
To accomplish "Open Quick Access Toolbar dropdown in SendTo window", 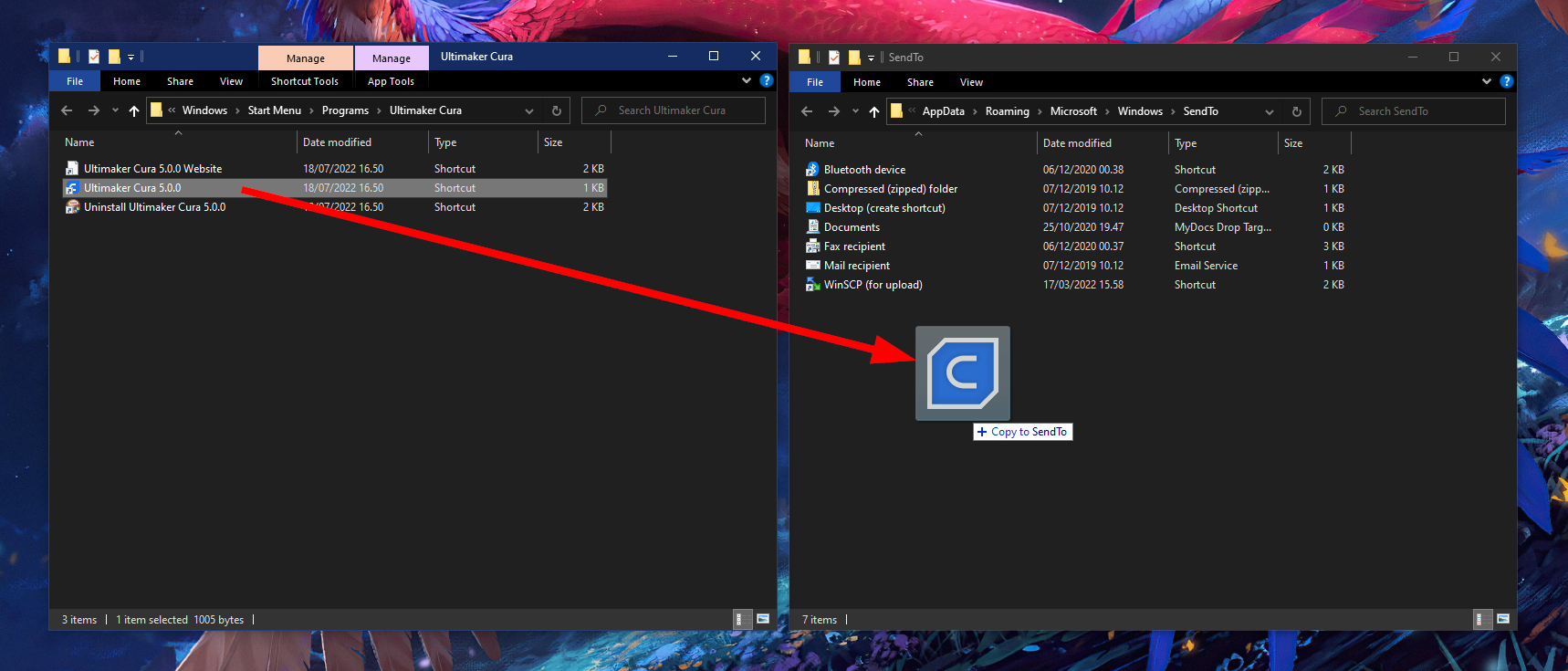I will click(x=871, y=58).
